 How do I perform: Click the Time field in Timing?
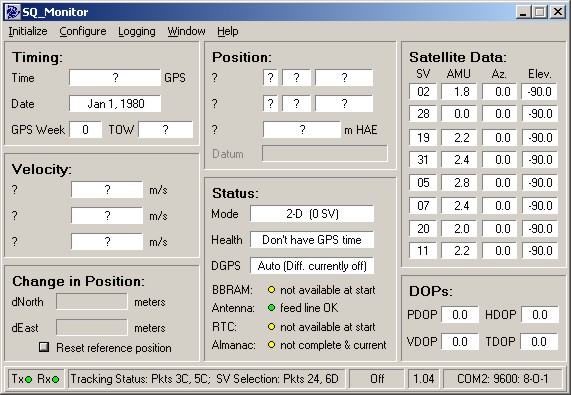pyautogui.click(x=115, y=78)
